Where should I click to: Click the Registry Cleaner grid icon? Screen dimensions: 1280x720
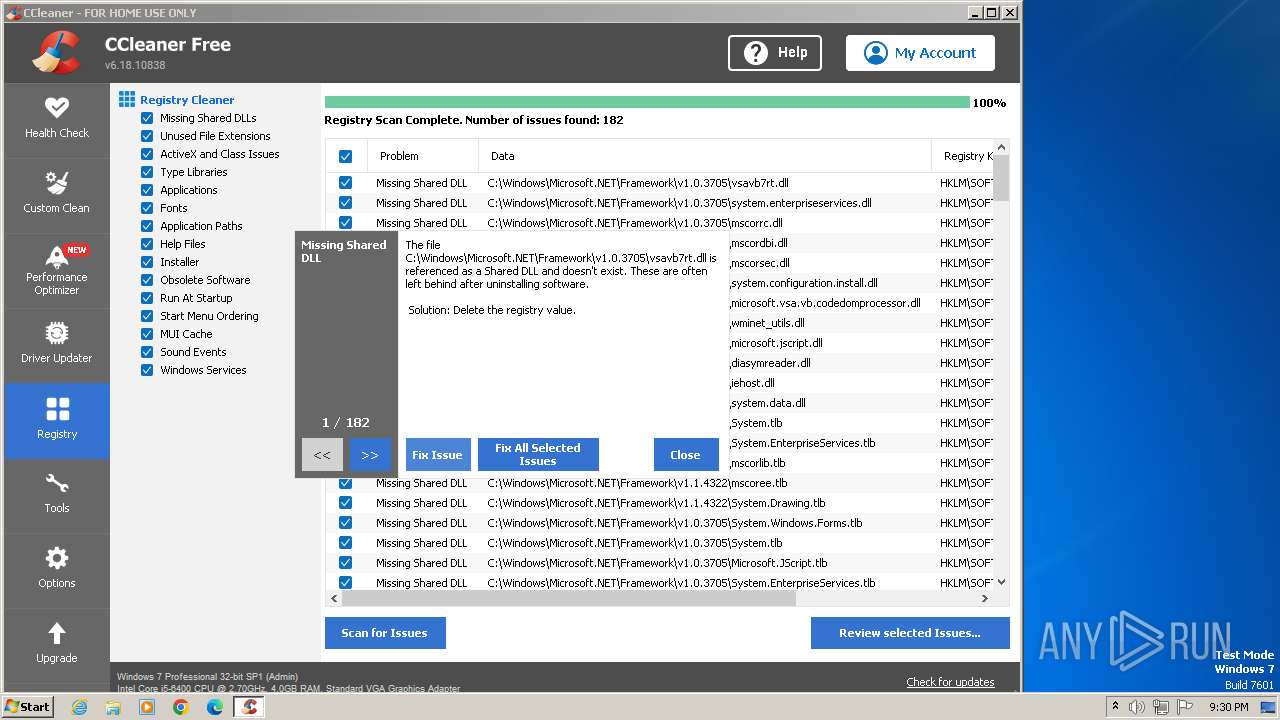(127, 99)
